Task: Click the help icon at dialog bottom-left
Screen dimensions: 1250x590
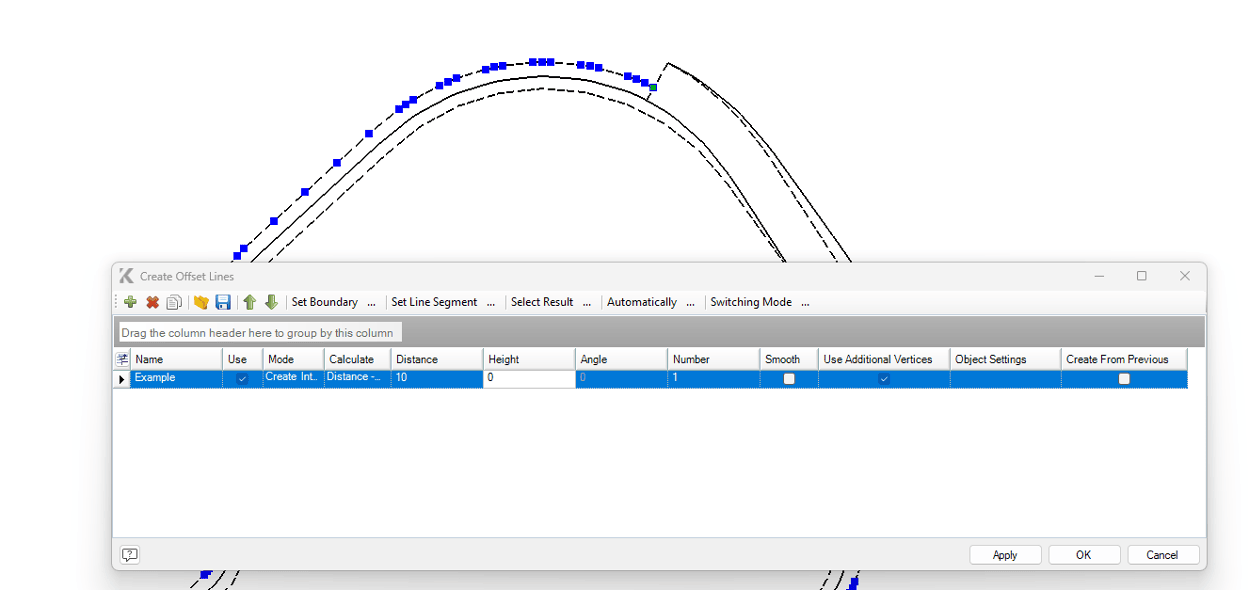Action: 130,555
